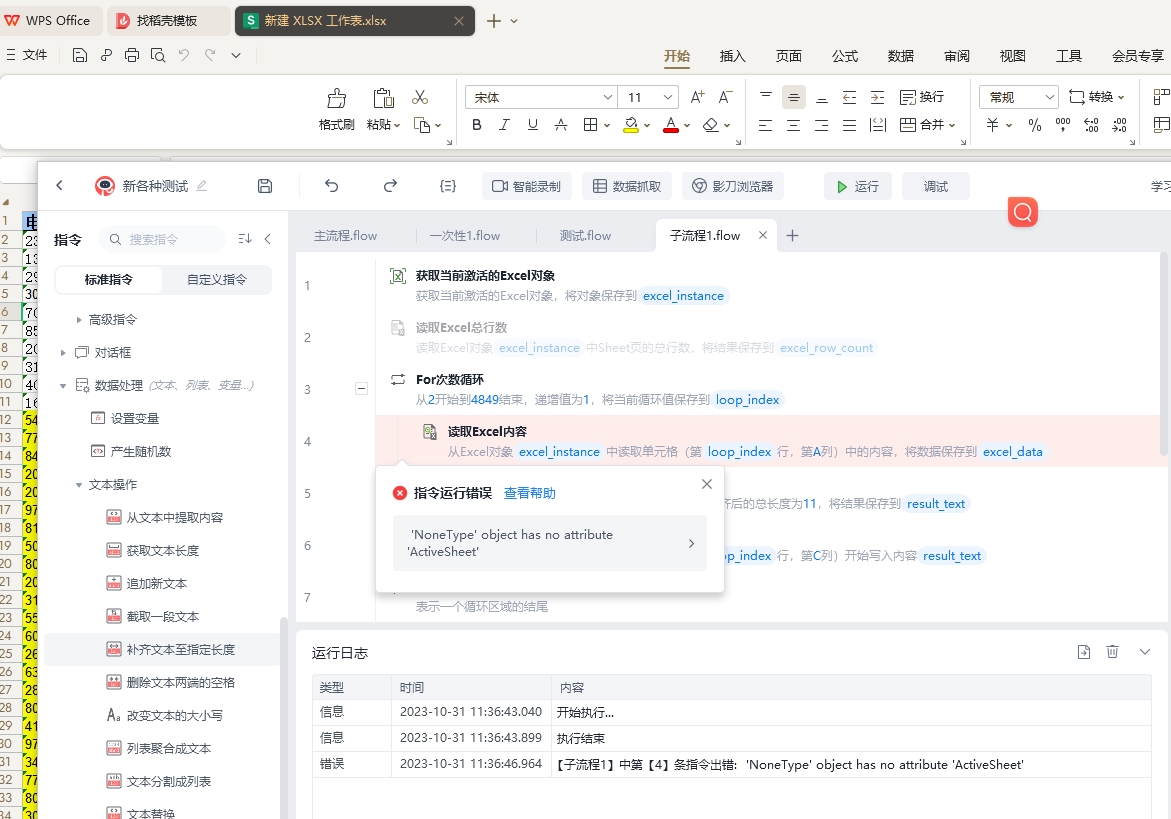Select the 自定义指令 toggle tab

pos(217,279)
